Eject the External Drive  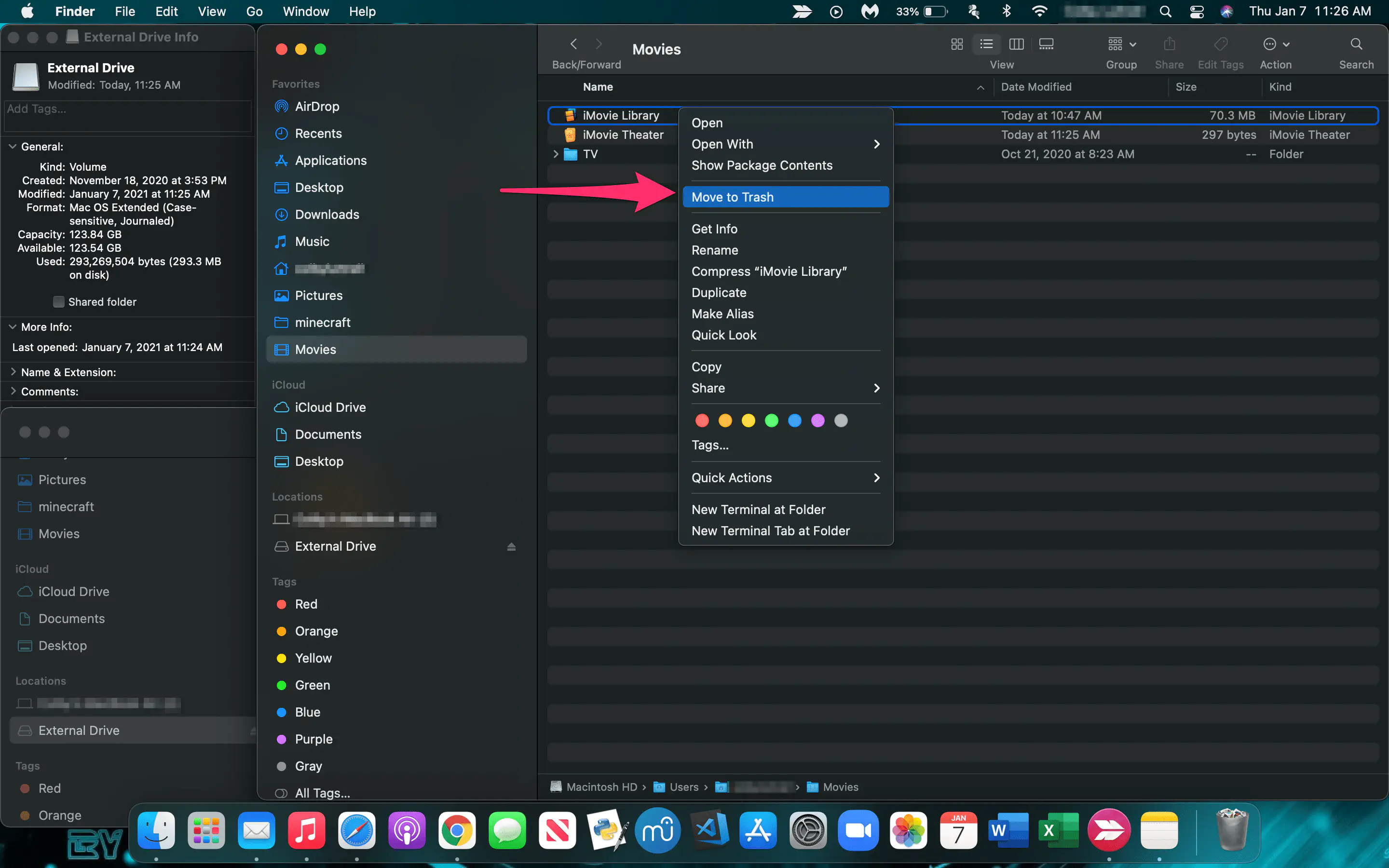point(511,546)
